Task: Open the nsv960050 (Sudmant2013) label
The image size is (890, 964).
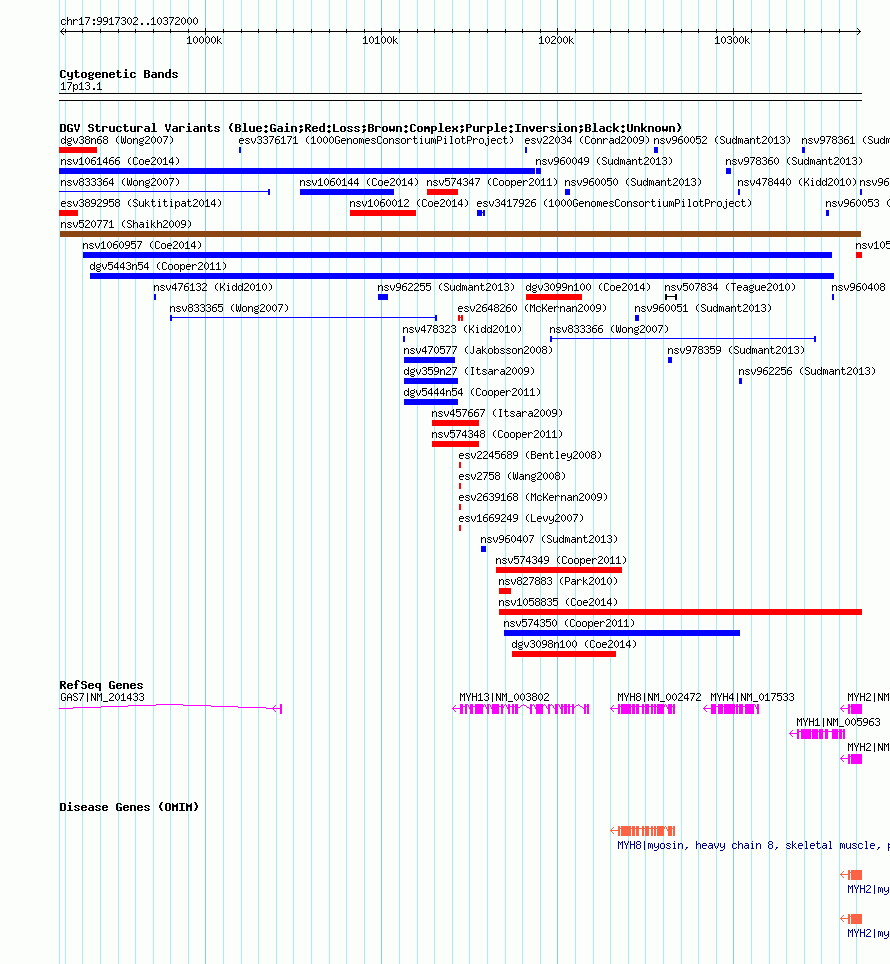Action: (x=633, y=182)
